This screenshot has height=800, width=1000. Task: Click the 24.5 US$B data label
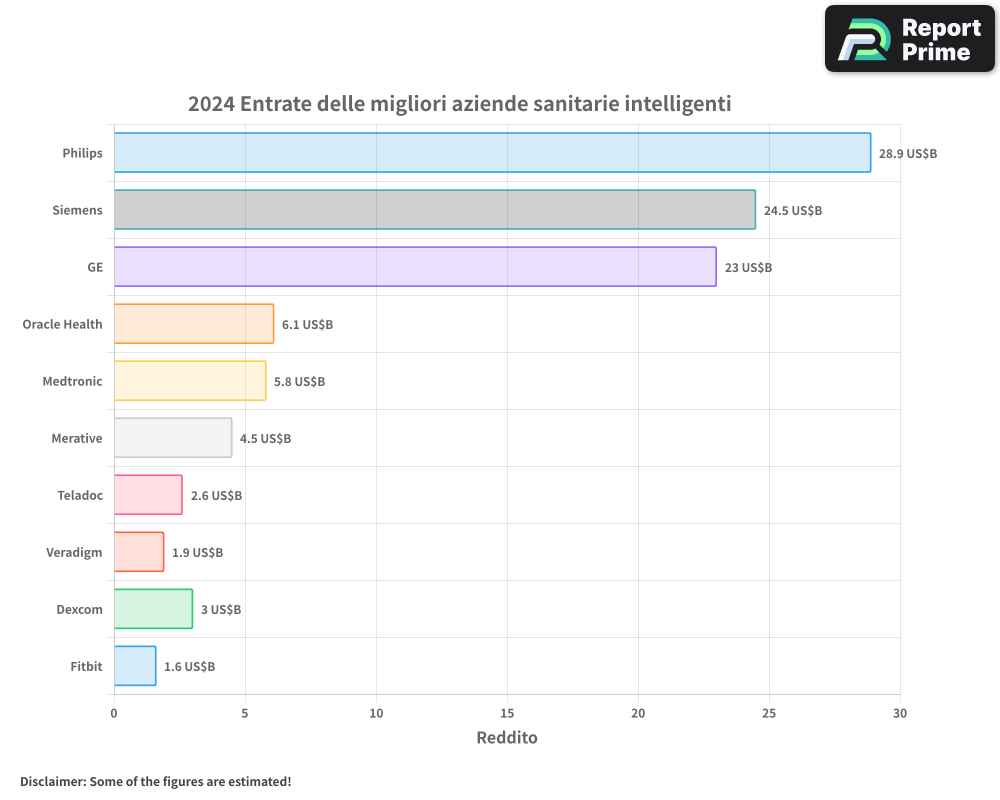[792, 211]
